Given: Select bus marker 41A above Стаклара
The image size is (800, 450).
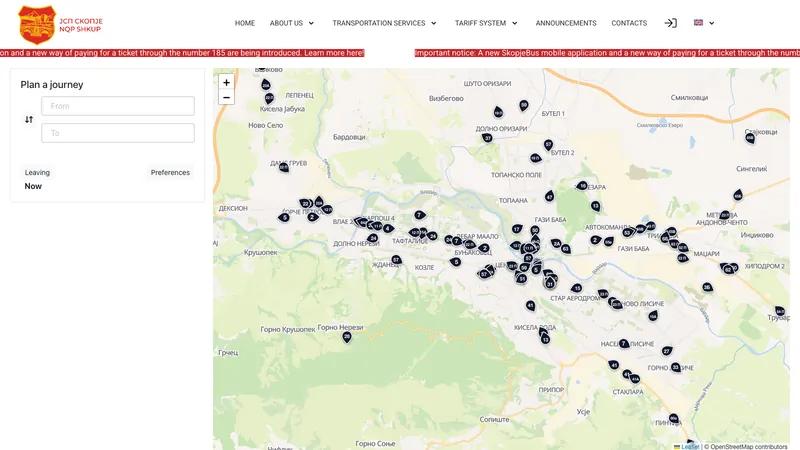Looking at the screenshot, I should 635,379.
